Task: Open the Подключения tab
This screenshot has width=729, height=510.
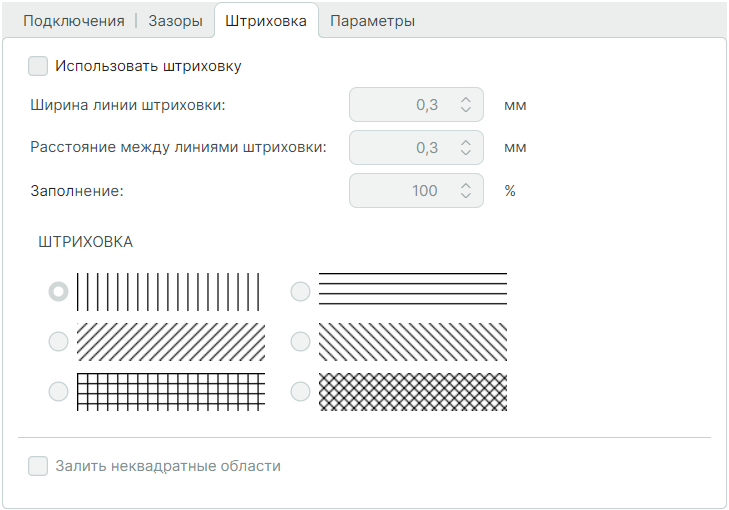Action: [x=74, y=21]
